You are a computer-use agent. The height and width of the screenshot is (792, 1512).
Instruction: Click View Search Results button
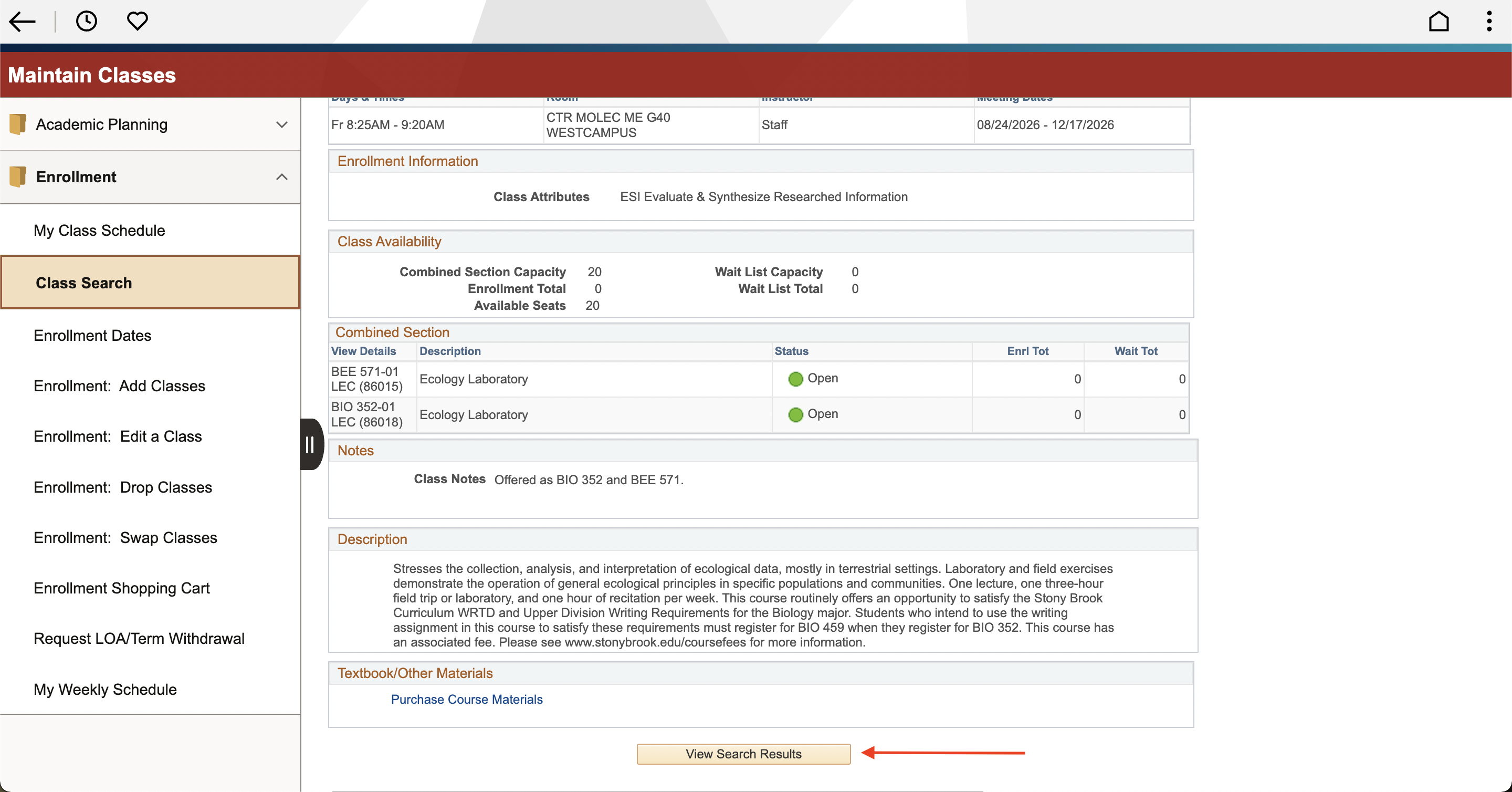[x=743, y=754]
